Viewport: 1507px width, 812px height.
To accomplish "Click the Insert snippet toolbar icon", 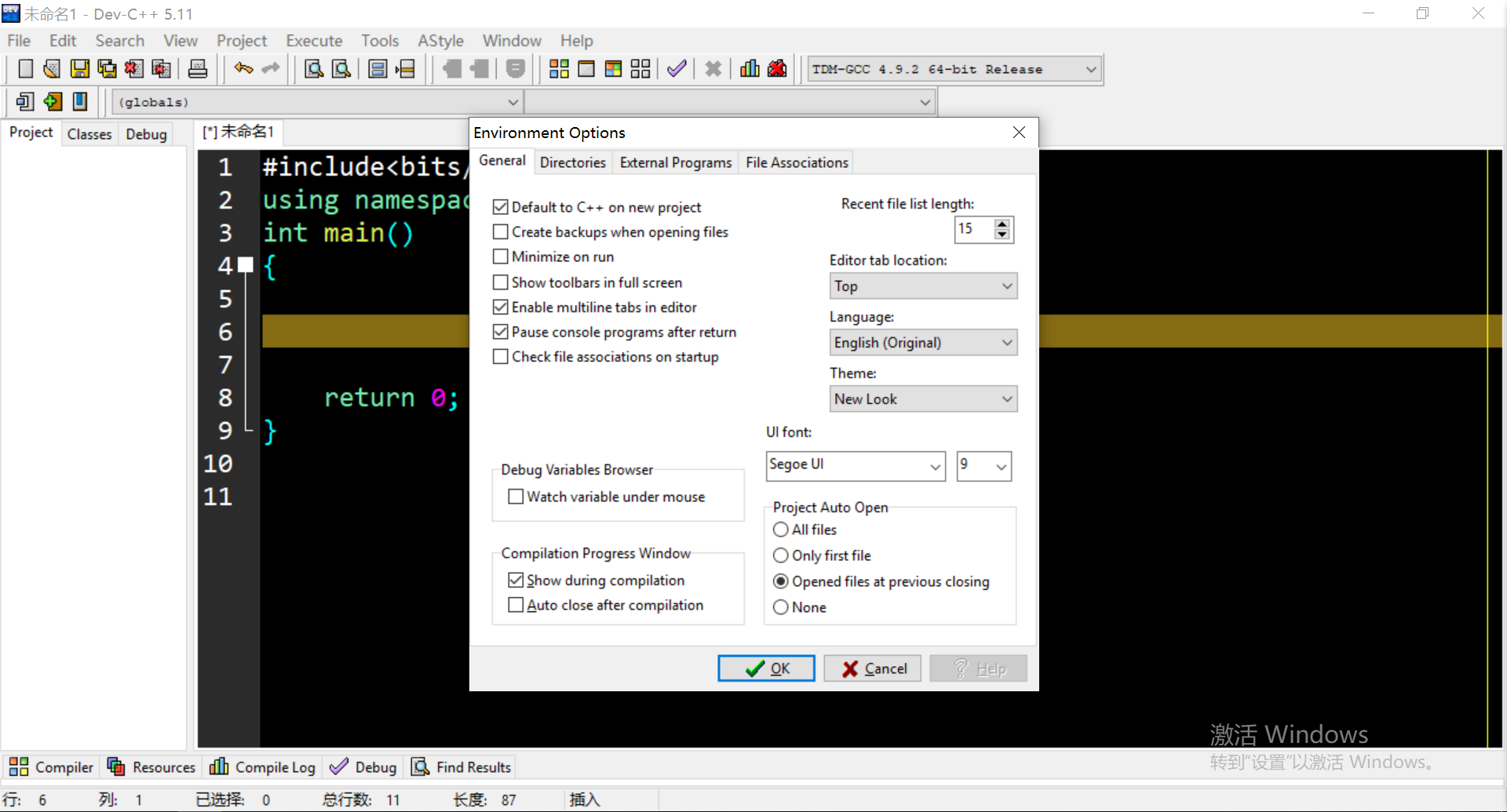I will pyautogui.click(x=25, y=101).
